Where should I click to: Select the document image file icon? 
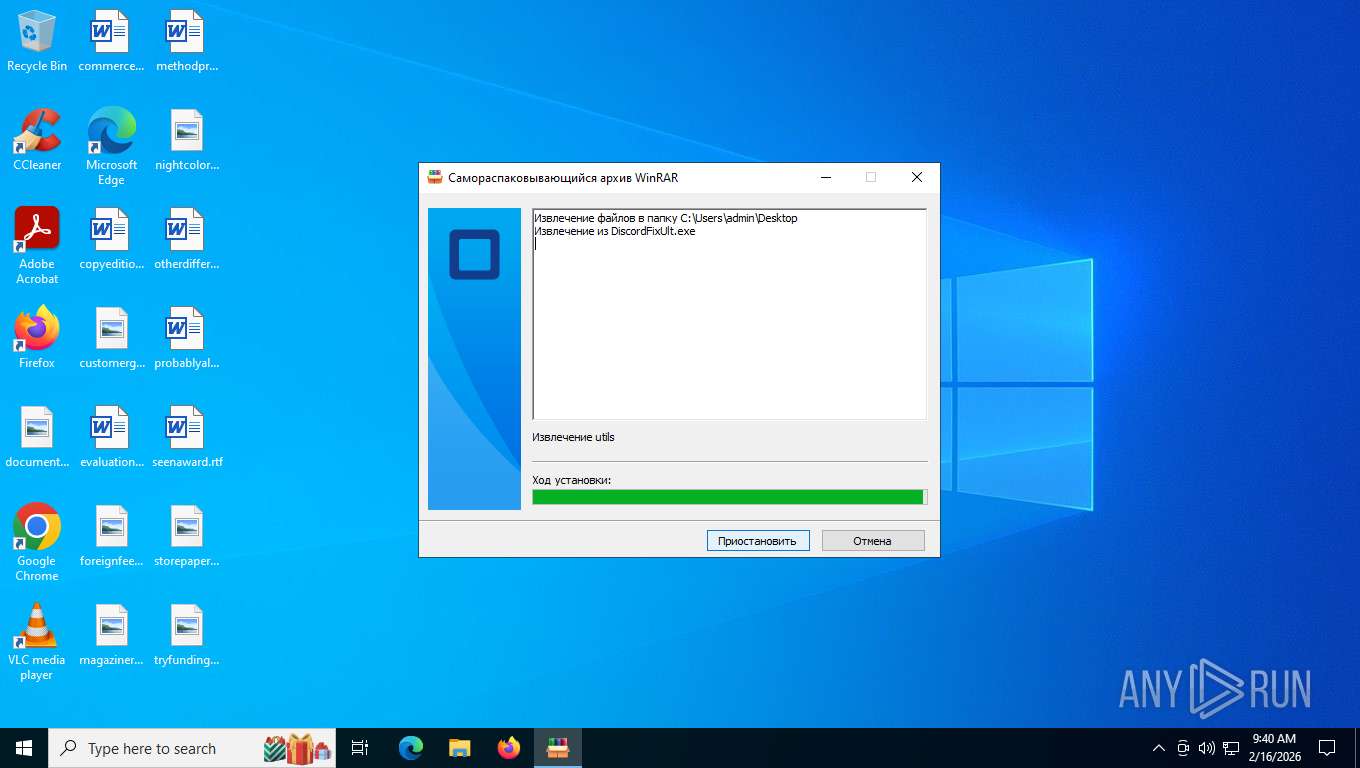[x=37, y=437]
